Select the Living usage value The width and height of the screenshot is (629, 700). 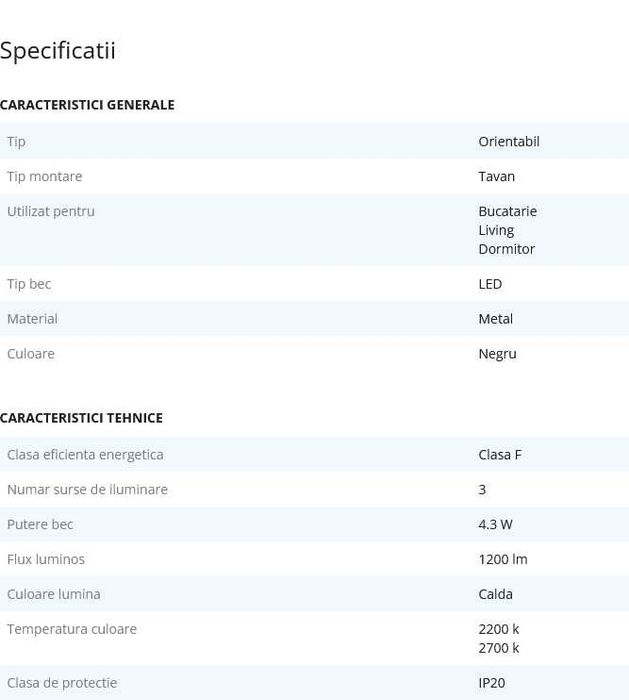496,230
